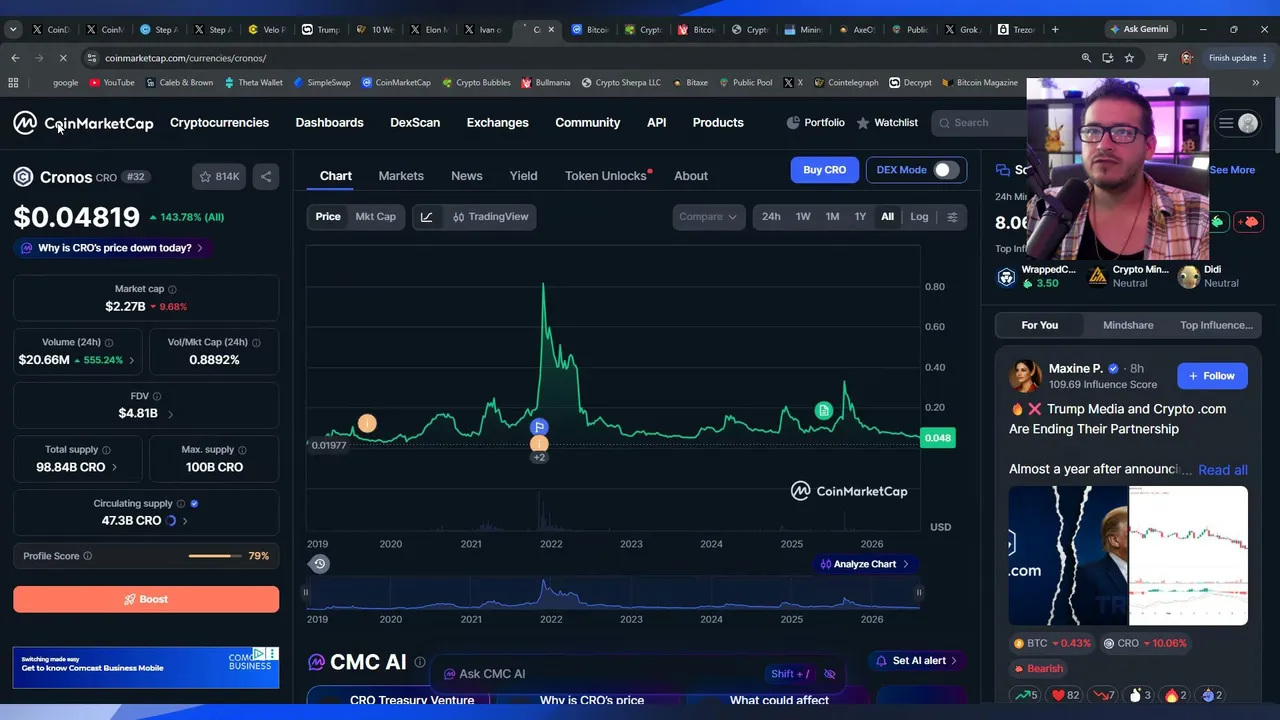This screenshot has width=1280, height=720.
Task: Open the CoinMarketCap home logo
Action: 83,123
